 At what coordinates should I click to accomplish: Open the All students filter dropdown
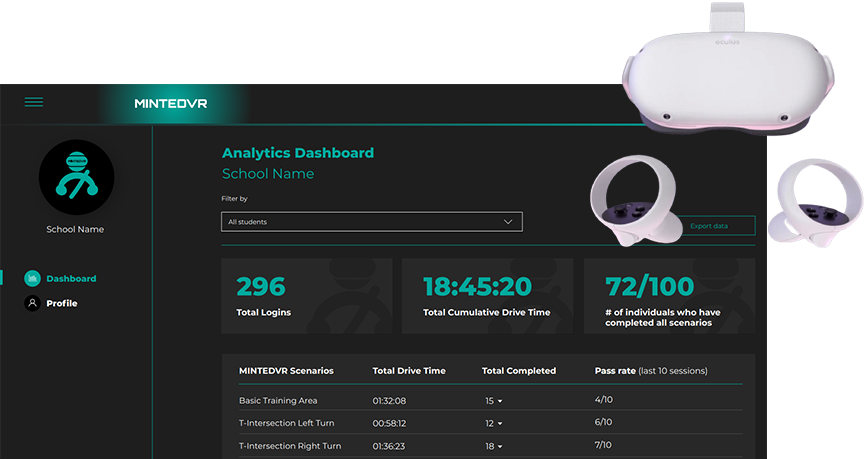pyautogui.click(x=371, y=221)
